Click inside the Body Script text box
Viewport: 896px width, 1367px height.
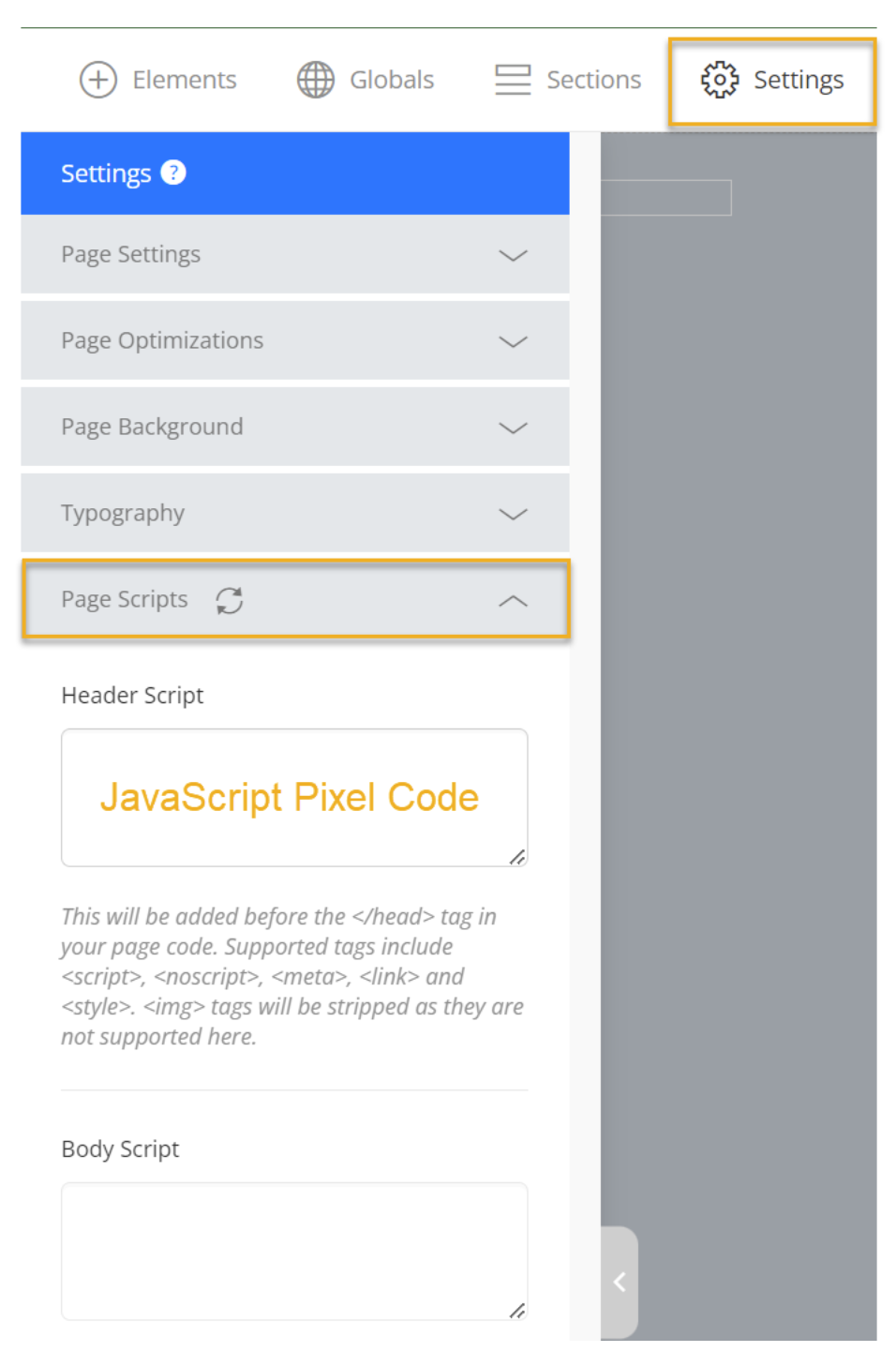tap(294, 1251)
